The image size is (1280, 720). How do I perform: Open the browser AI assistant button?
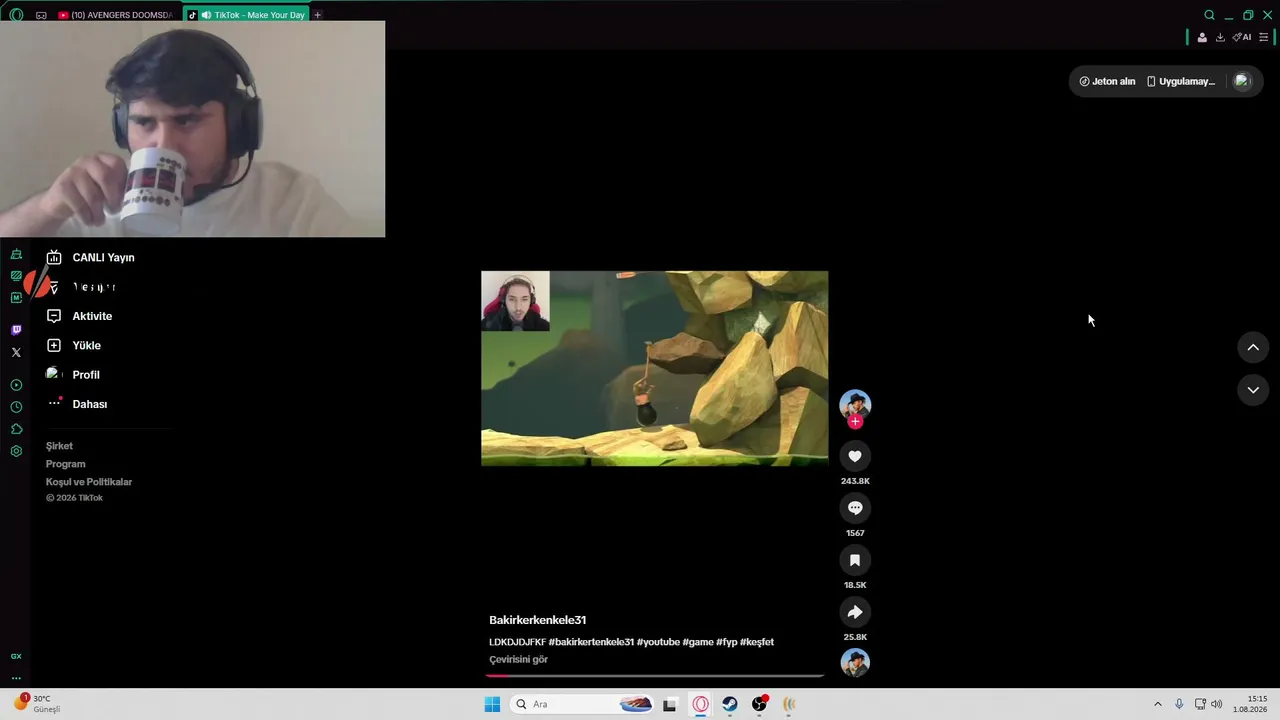(x=1242, y=37)
